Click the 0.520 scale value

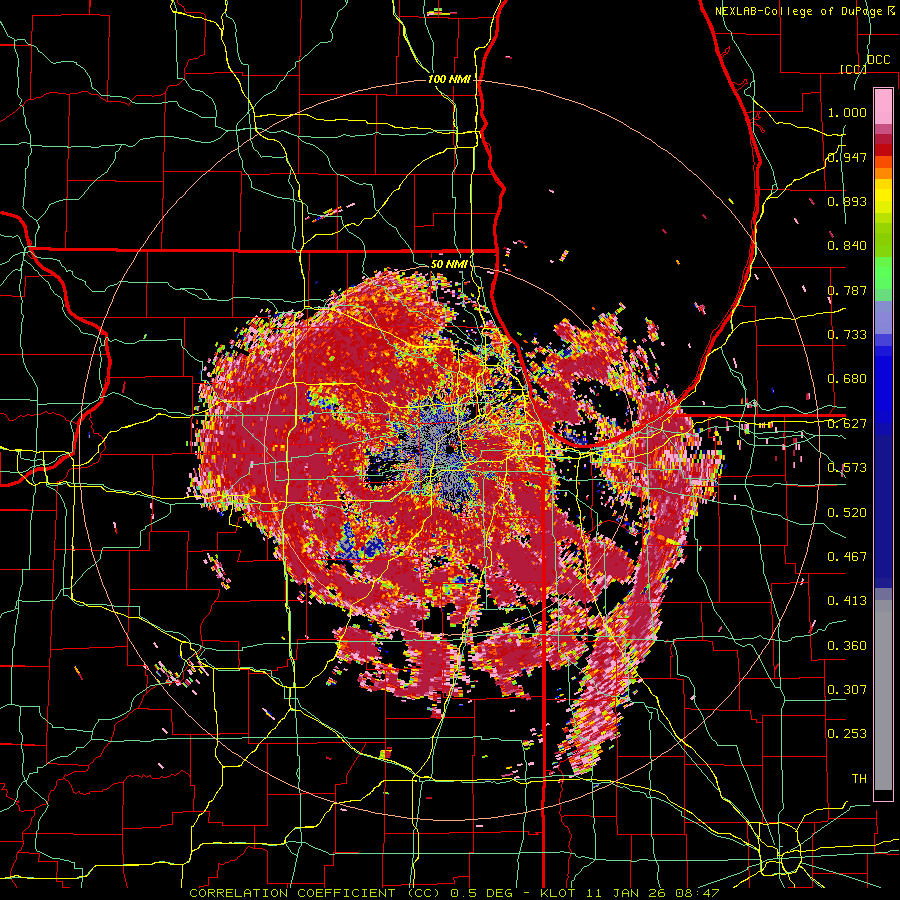[847, 513]
